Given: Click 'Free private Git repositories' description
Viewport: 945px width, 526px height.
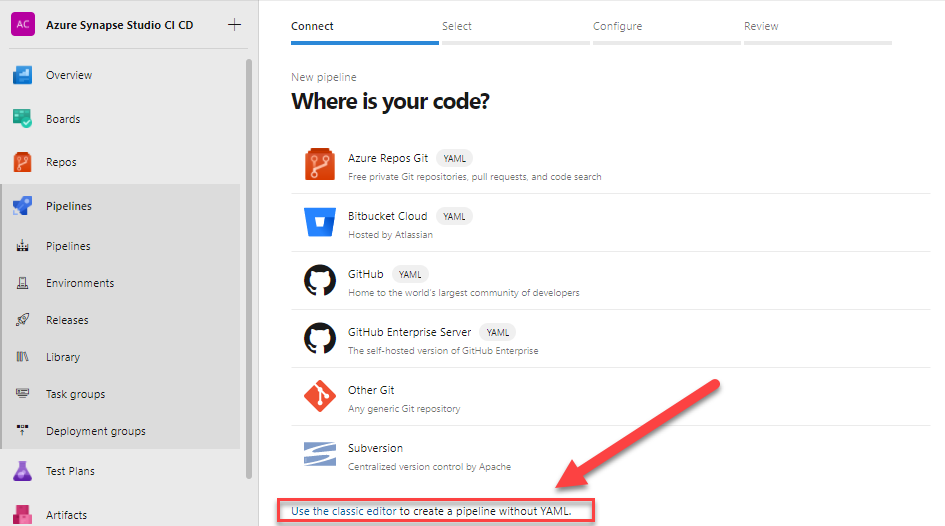Looking at the screenshot, I should 474,177.
